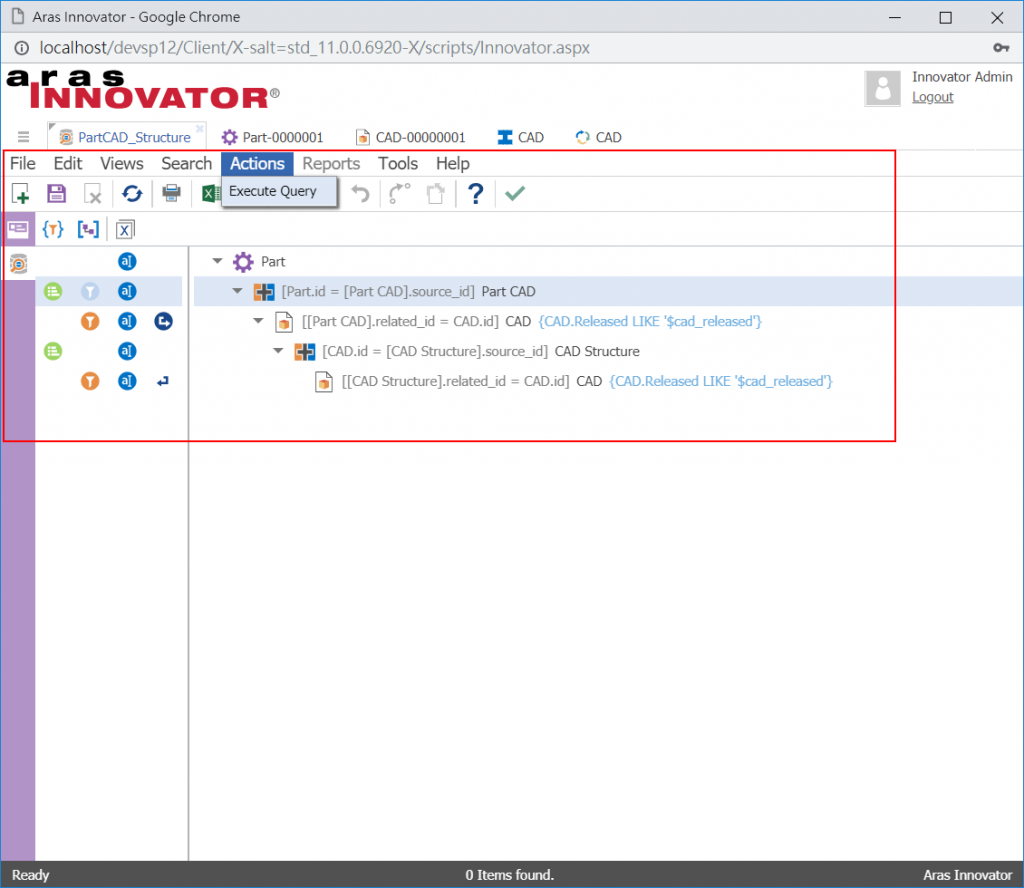Click the orange filter icon in the last CAD row
Image resolution: width=1024 pixels, height=888 pixels.
[90, 381]
